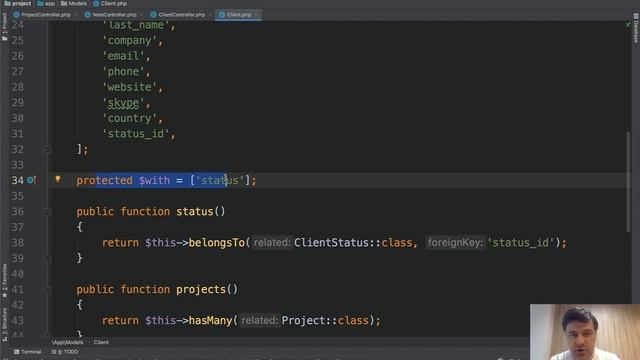Click the ProjectController.php tab file icon
640x360 pixels.
pos(16,15)
